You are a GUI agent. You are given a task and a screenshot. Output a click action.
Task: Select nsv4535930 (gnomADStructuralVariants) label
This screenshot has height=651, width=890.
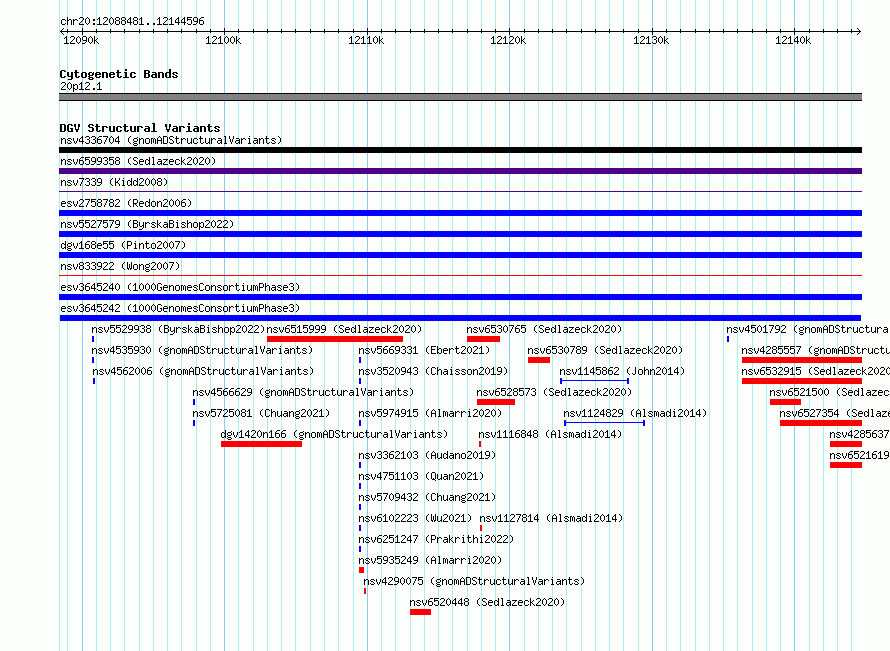point(202,350)
